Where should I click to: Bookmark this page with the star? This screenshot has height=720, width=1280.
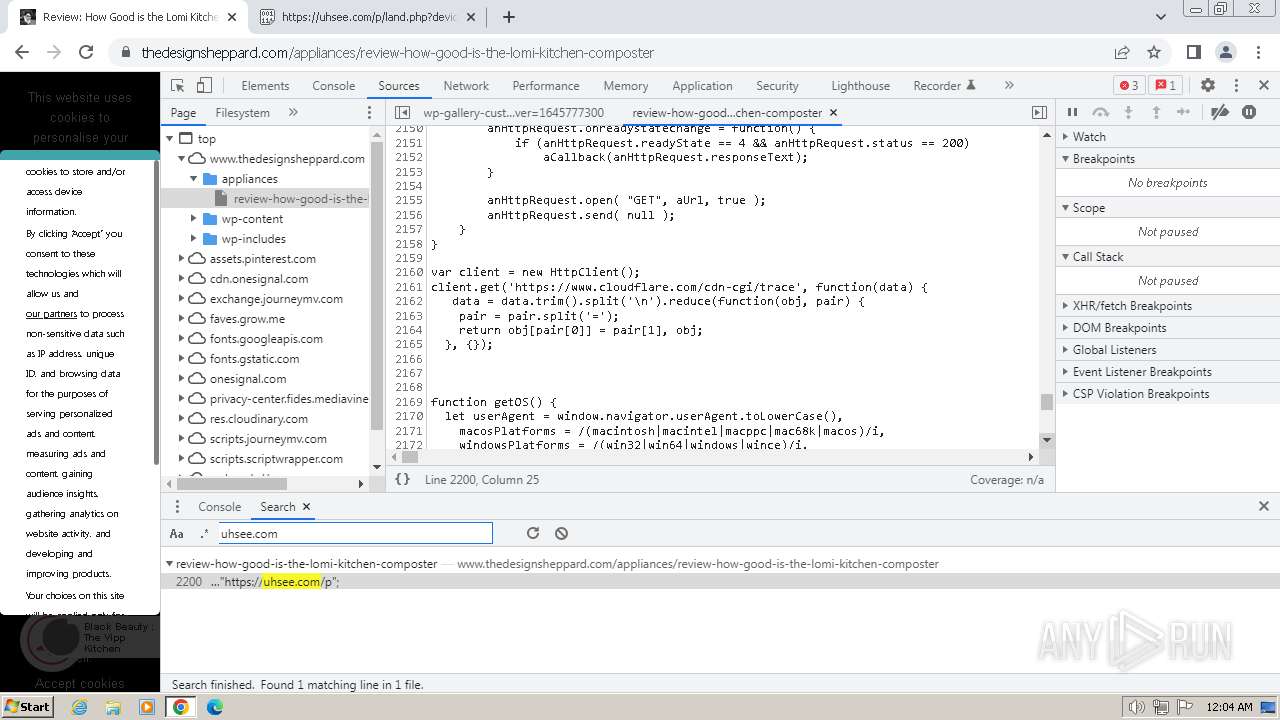pyautogui.click(x=1154, y=53)
